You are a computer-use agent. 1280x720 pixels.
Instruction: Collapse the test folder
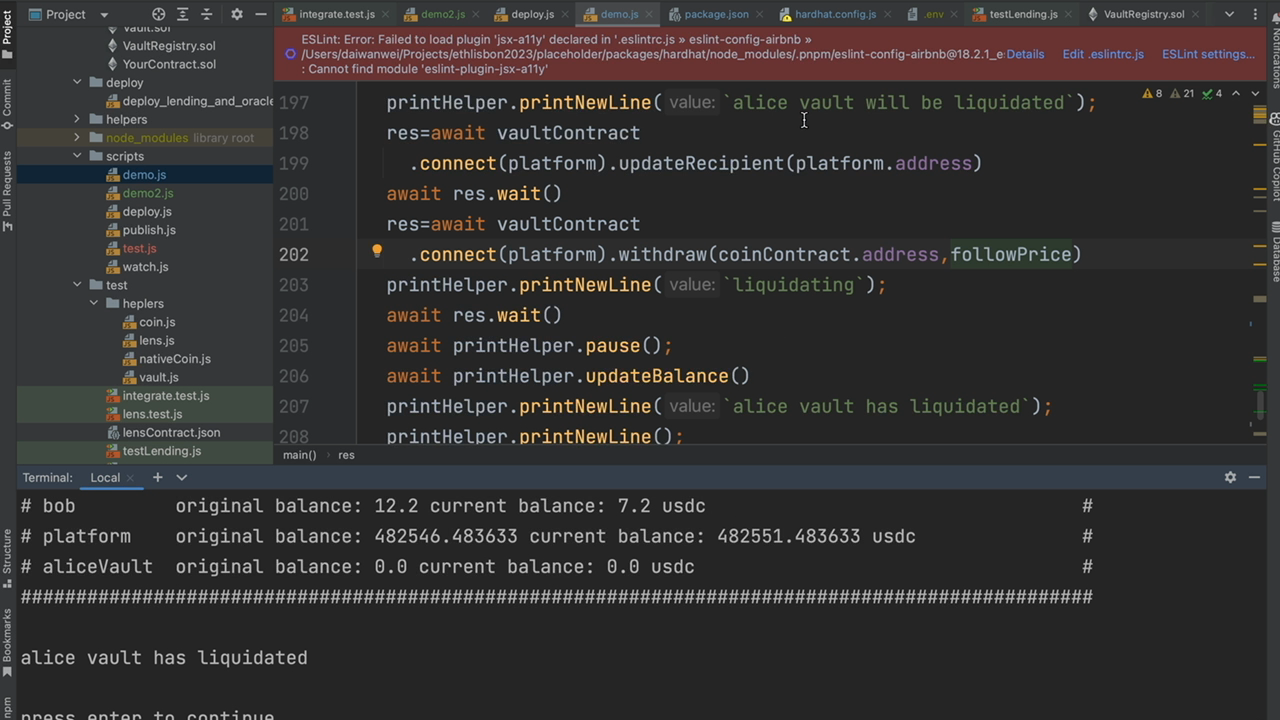[x=77, y=285]
